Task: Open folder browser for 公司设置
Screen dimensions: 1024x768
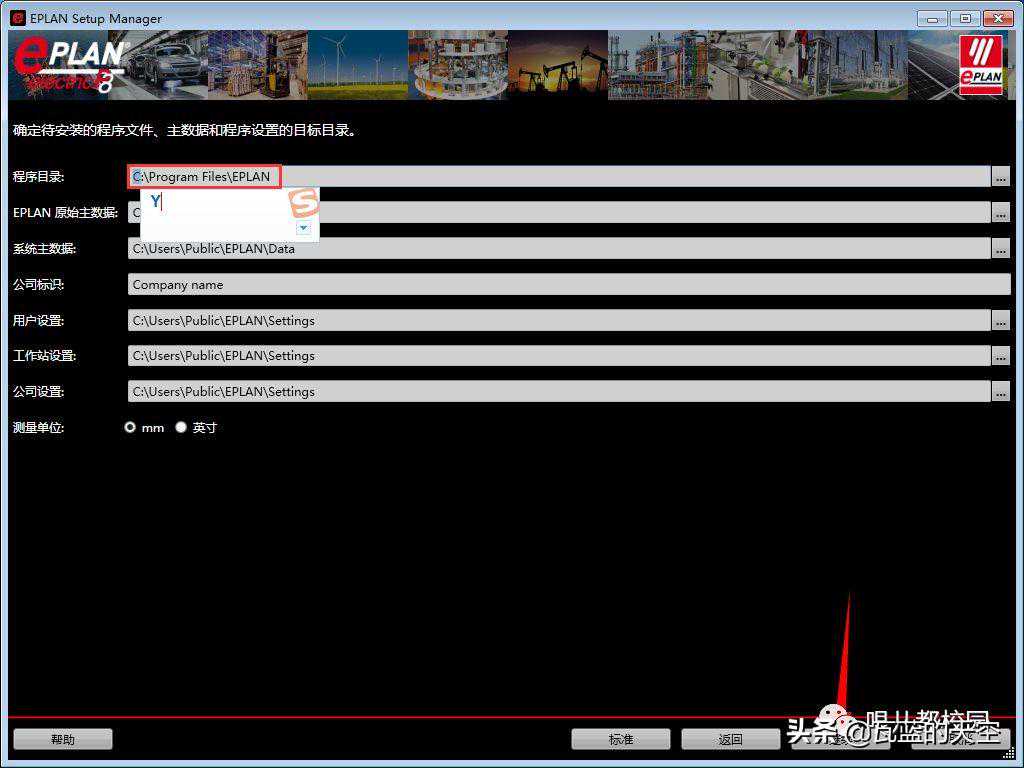Action: 1001,392
